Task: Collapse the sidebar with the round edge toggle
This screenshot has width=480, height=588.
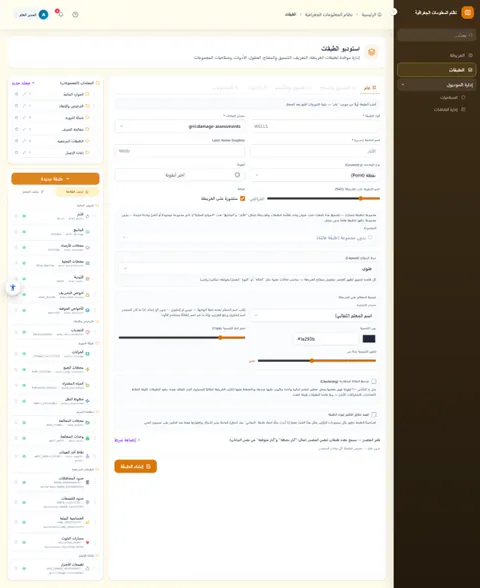Action: [x=394, y=12]
